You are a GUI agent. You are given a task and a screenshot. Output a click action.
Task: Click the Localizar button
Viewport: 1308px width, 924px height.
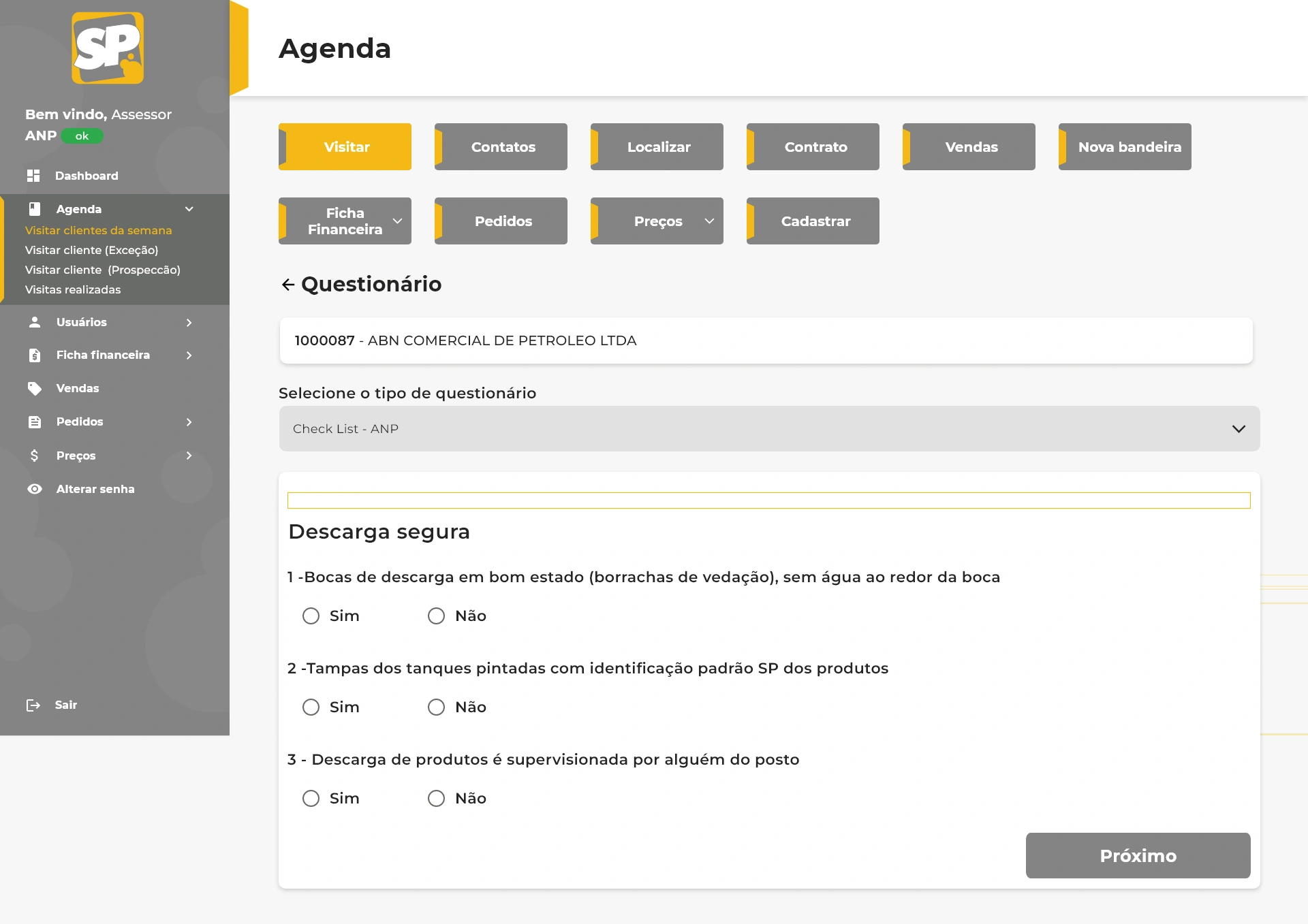[x=658, y=147]
